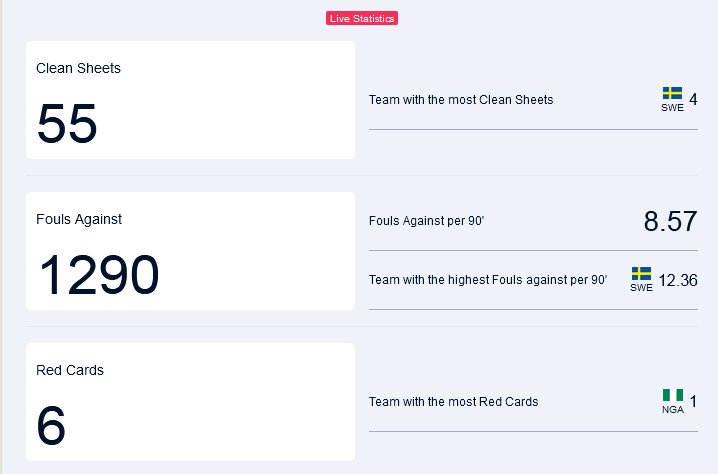Screen dimensions: 718x474
Task: Click Team with the most Red Cards
Action: [454, 402]
